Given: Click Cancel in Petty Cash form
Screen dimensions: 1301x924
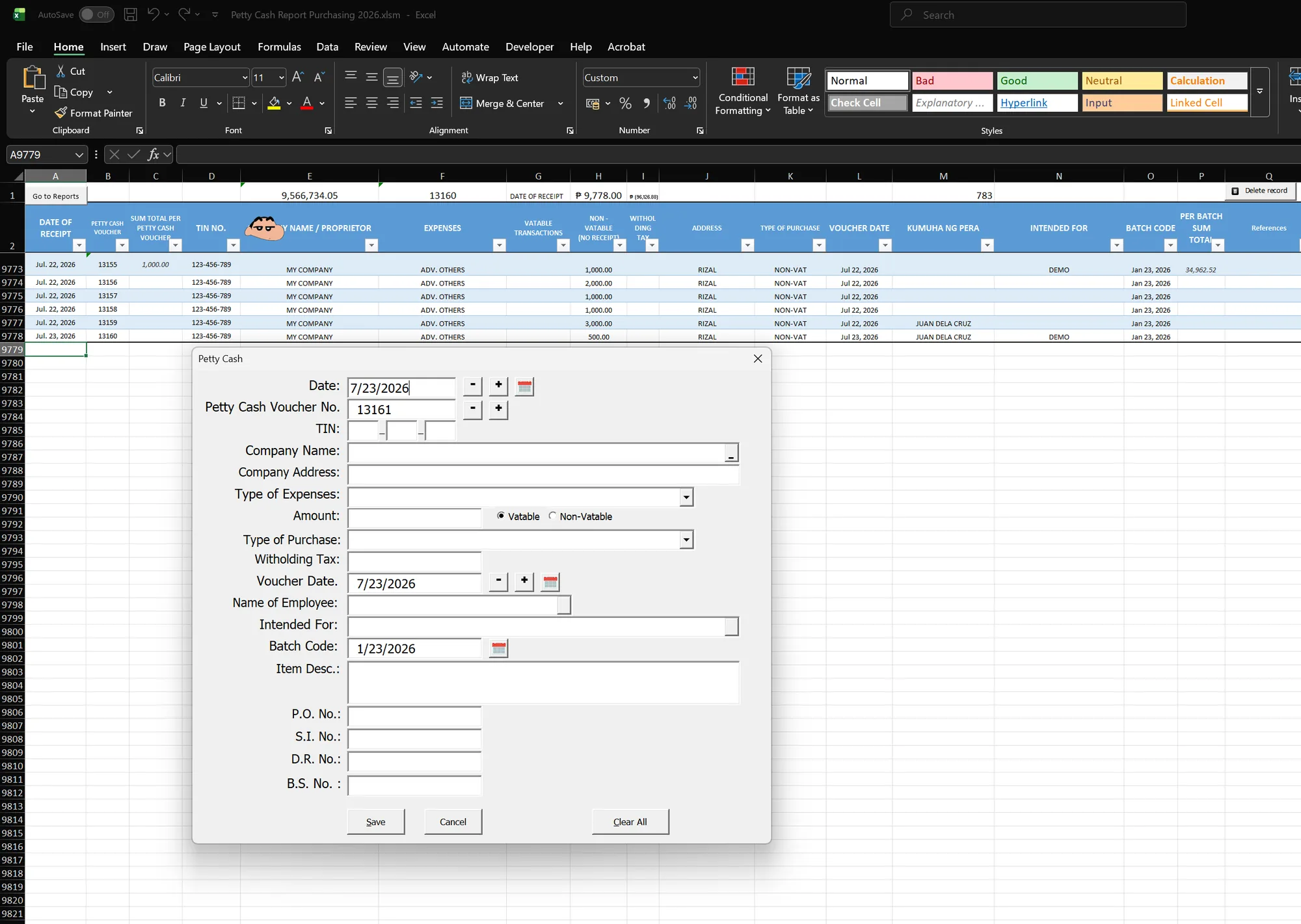Looking at the screenshot, I should click(453, 822).
